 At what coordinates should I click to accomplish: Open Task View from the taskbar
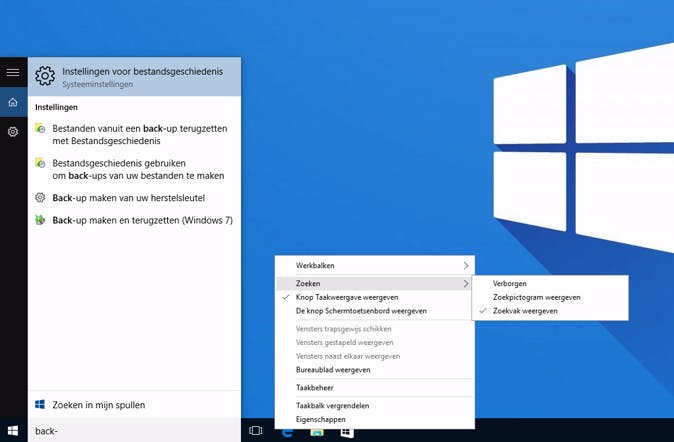255,430
